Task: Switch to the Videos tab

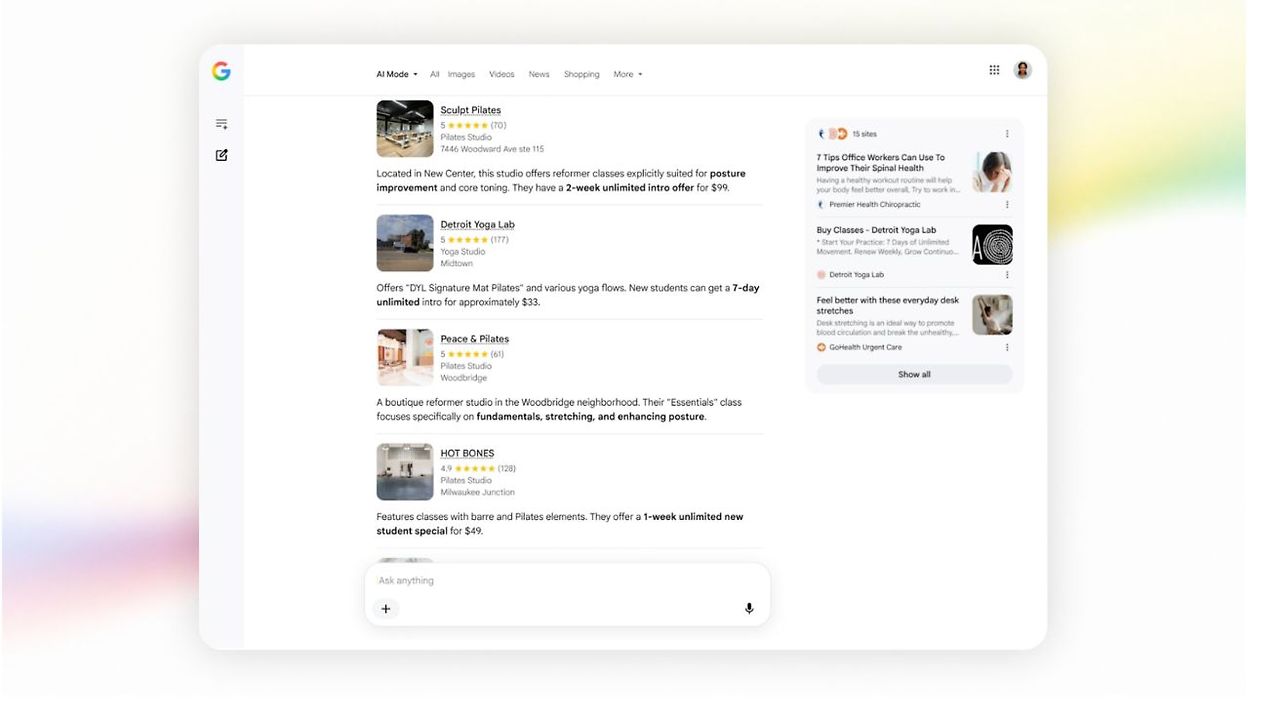Action: point(501,74)
